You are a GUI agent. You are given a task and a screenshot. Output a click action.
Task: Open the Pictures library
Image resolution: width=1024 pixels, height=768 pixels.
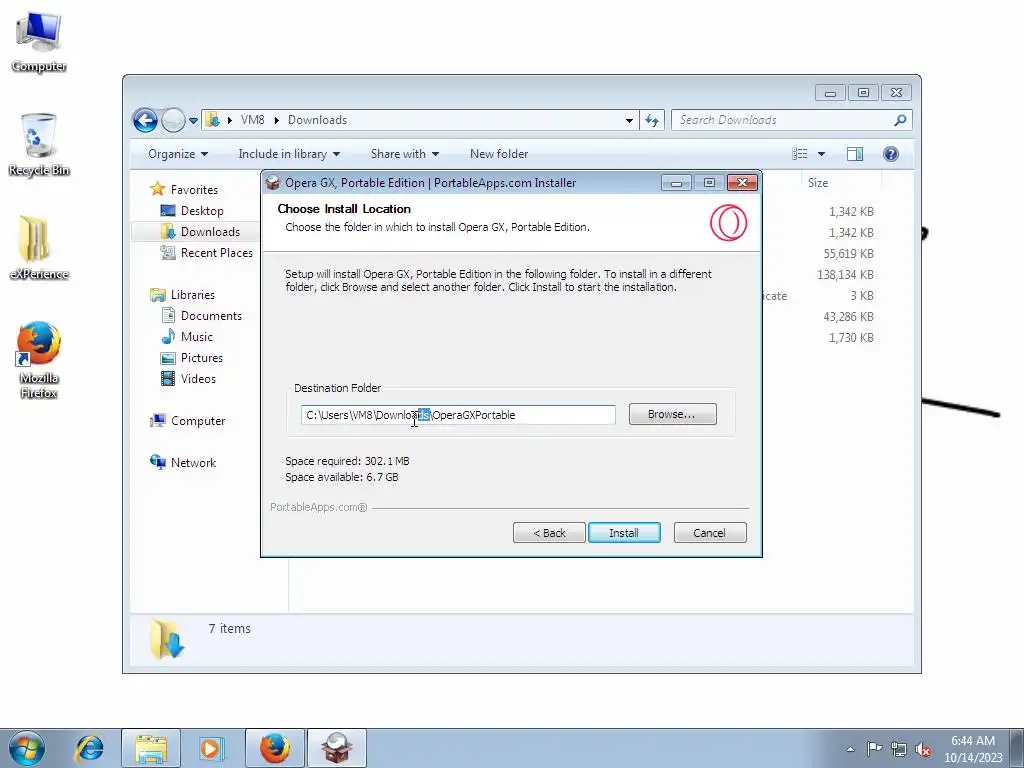tap(202, 358)
